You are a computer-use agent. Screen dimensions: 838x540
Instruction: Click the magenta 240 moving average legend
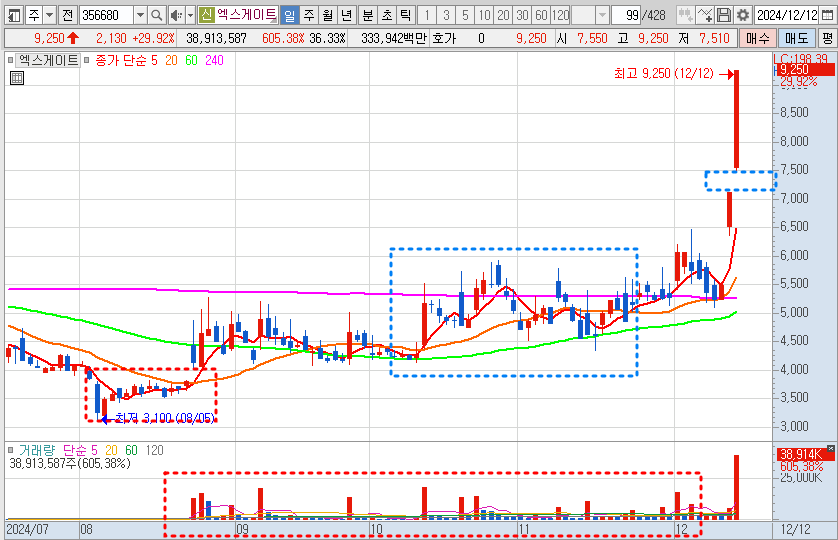214,60
